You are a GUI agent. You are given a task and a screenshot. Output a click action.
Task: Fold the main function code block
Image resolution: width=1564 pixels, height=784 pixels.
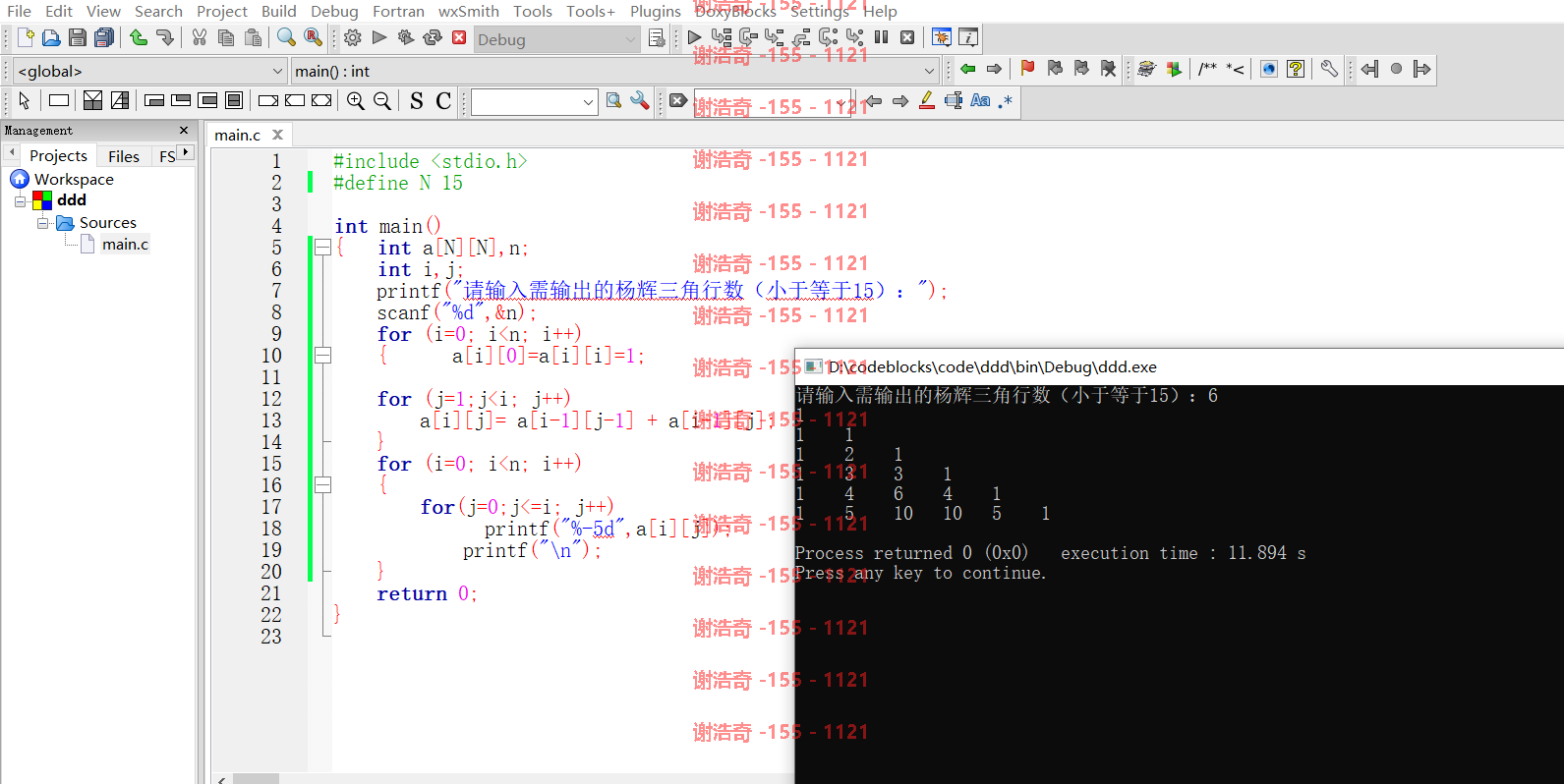322,248
